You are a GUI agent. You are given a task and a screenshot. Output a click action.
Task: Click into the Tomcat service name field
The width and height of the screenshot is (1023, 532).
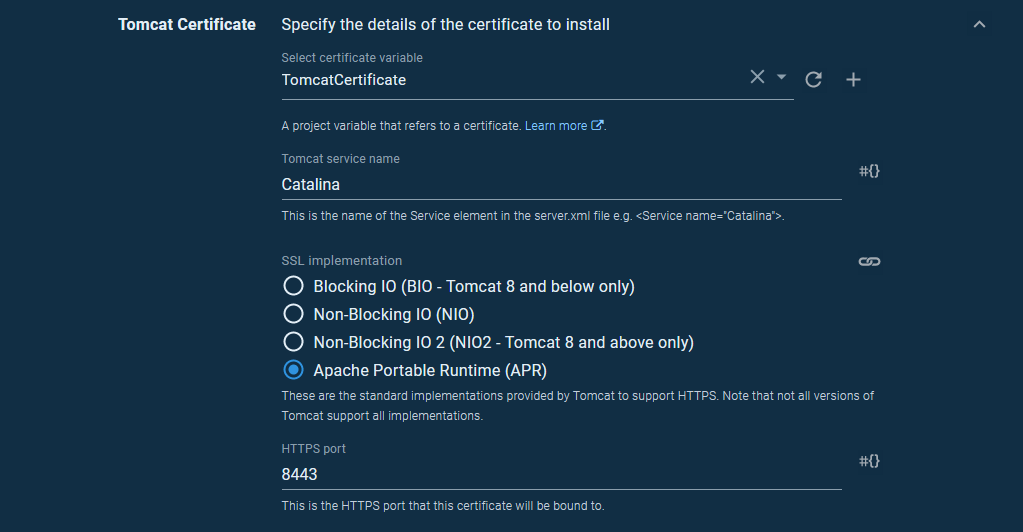pyautogui.click(x=560, y=185)
